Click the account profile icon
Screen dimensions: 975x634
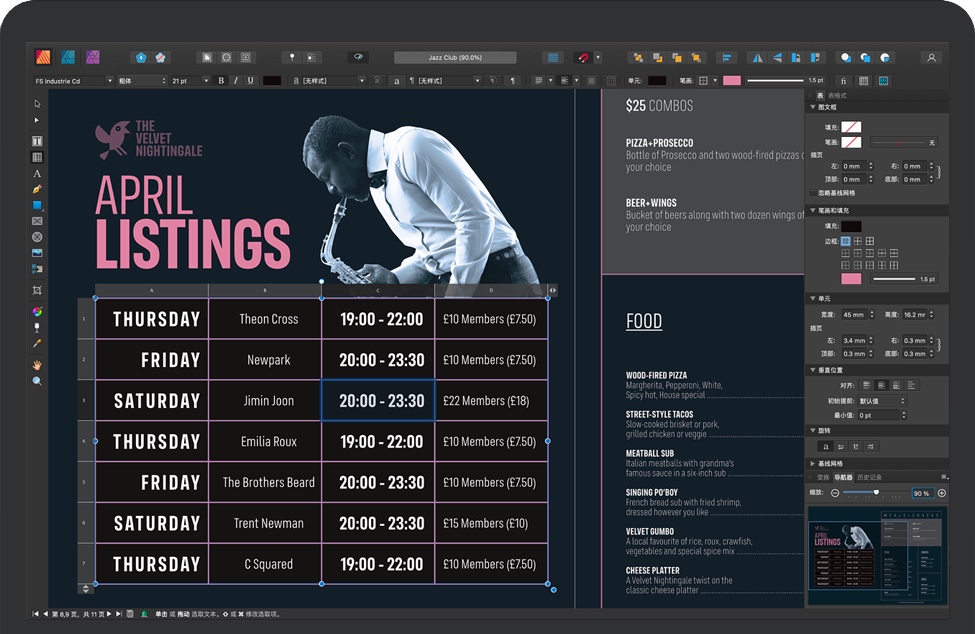931,58
